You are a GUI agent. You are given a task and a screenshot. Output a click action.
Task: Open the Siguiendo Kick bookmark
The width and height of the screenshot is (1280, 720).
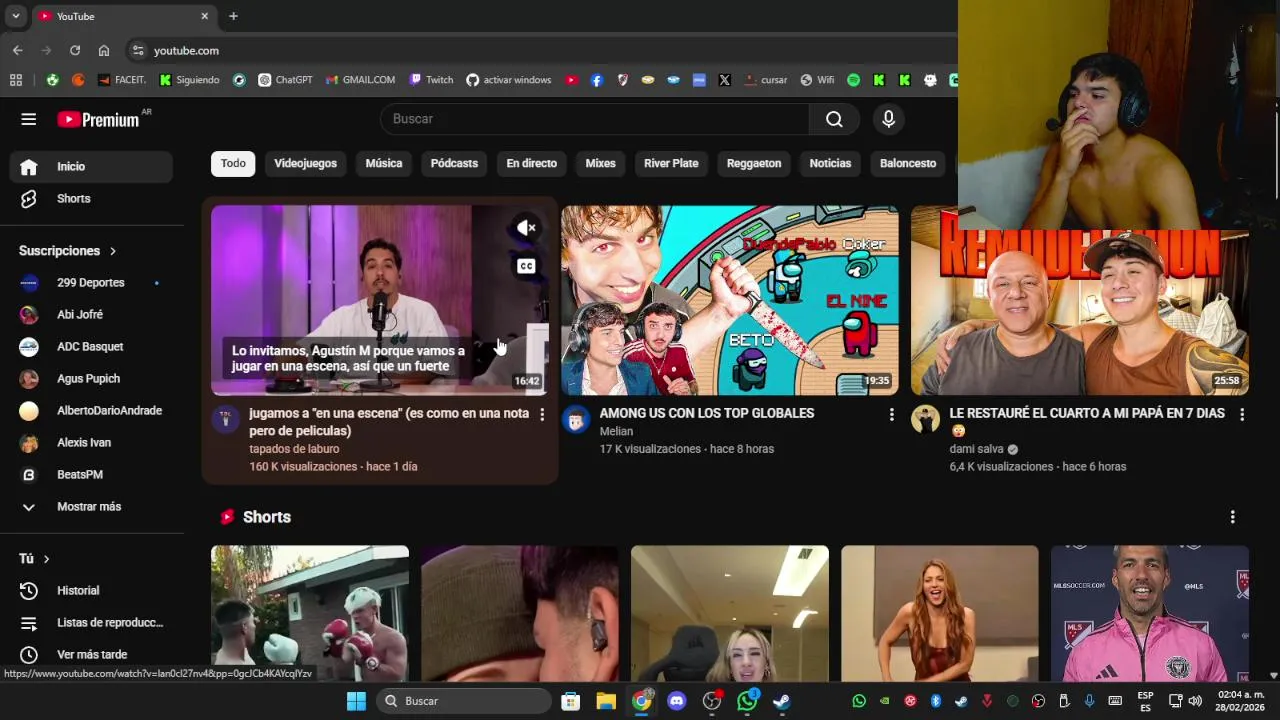[x=189, y=80]
